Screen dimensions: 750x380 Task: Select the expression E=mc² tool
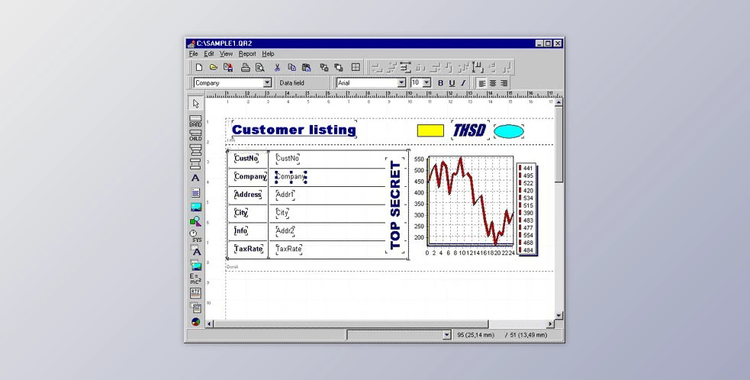pos(196,279)
